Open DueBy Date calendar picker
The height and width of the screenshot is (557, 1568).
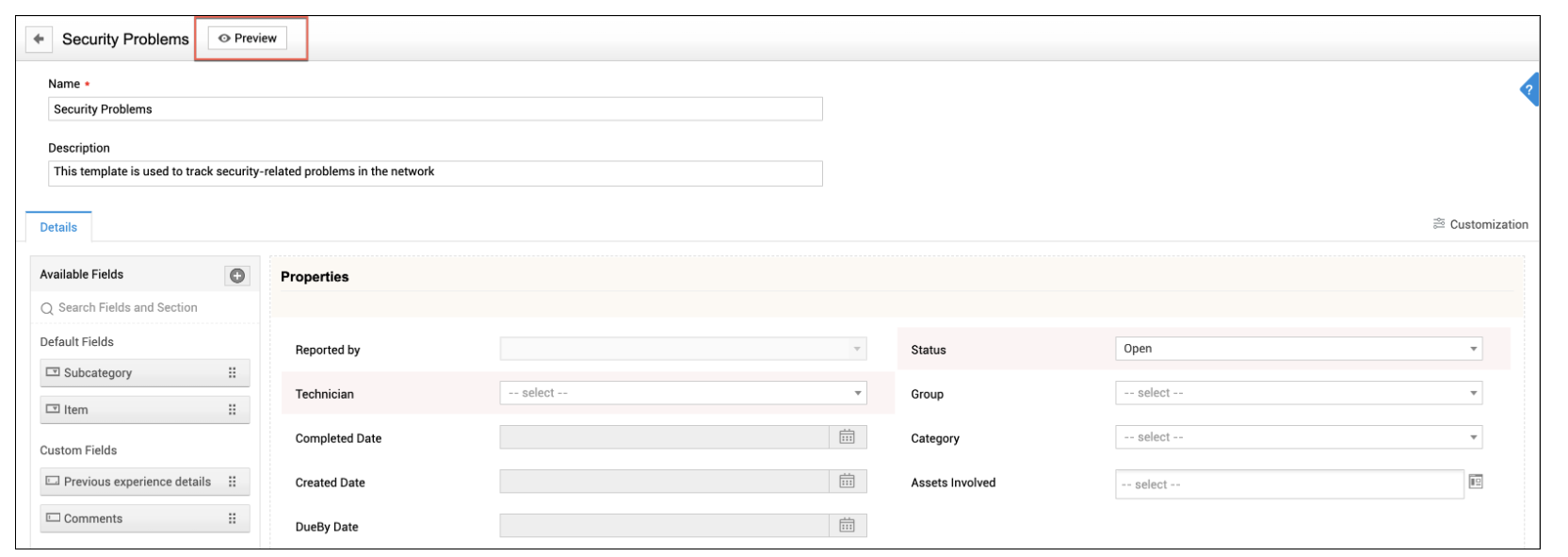point(847,526)
